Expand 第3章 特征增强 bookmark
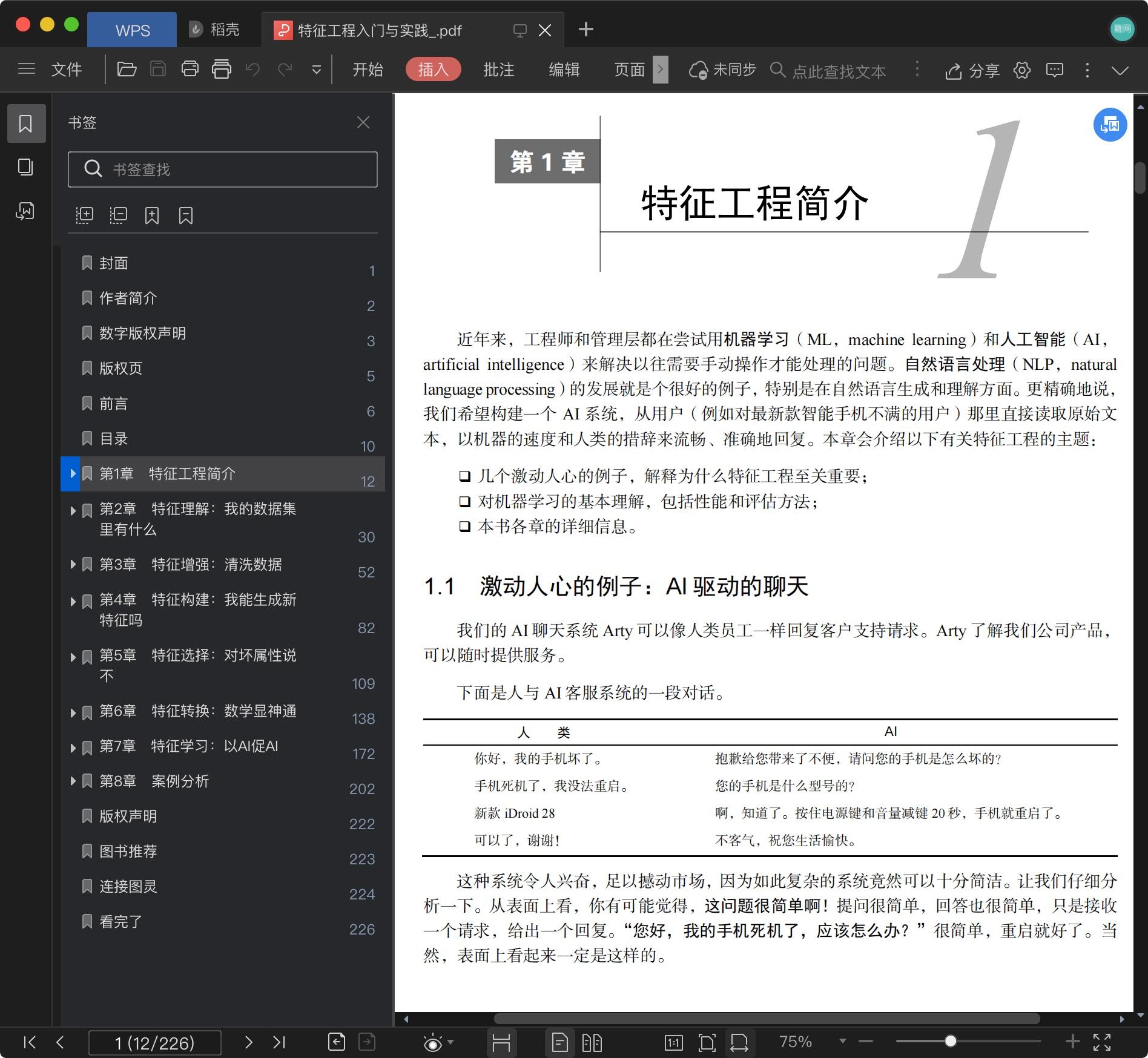1148x1058 pixels. tap(73, 564)
